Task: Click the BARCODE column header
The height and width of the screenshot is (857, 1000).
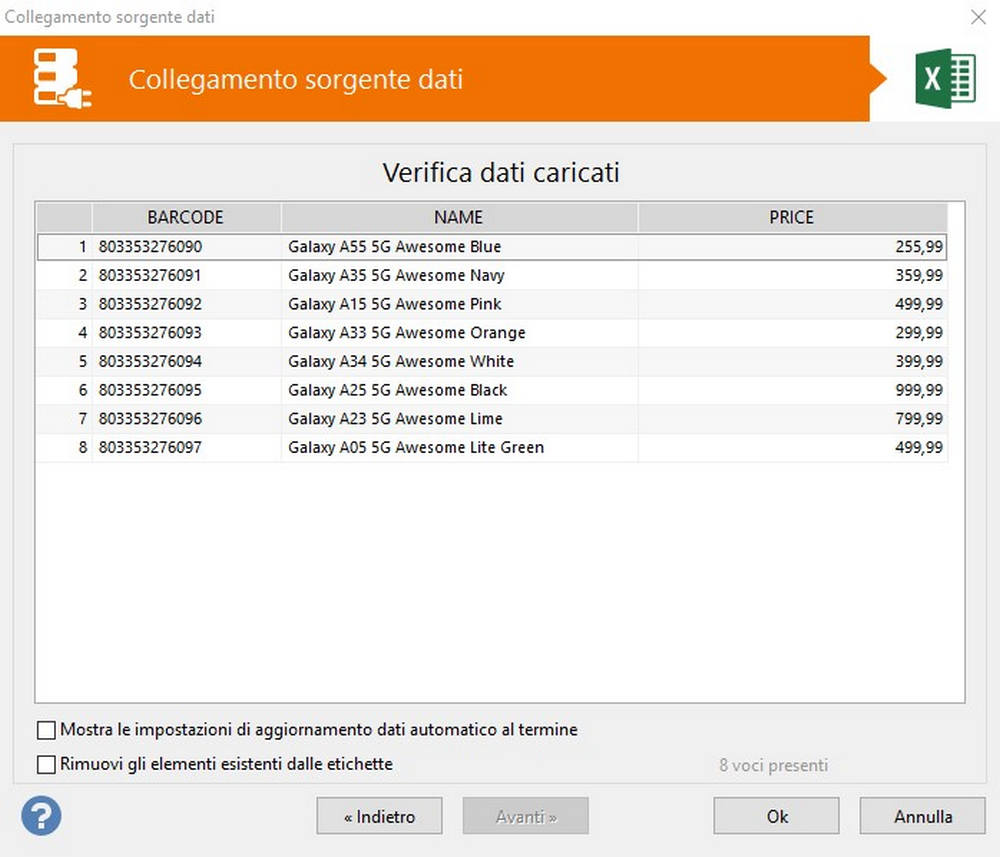Action: [186, 217]
